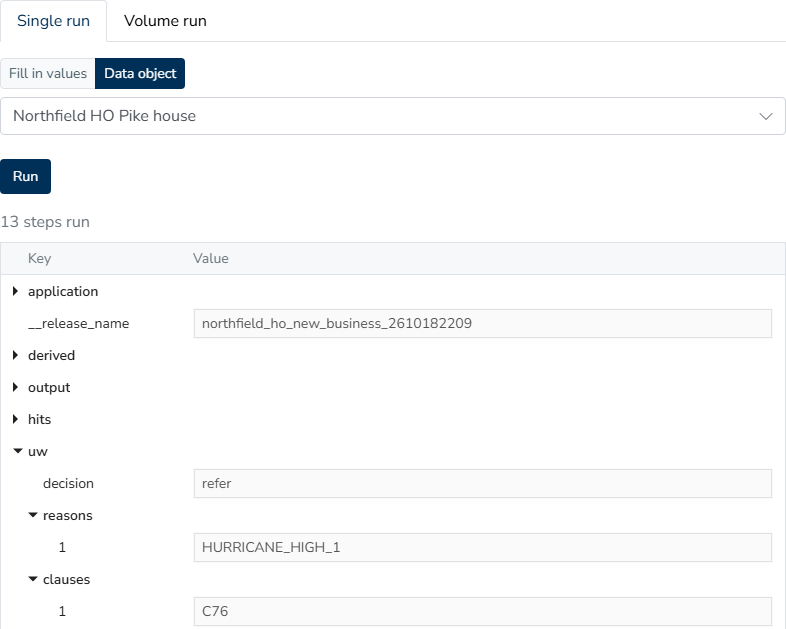Select the Data object mode

(140, 73)
